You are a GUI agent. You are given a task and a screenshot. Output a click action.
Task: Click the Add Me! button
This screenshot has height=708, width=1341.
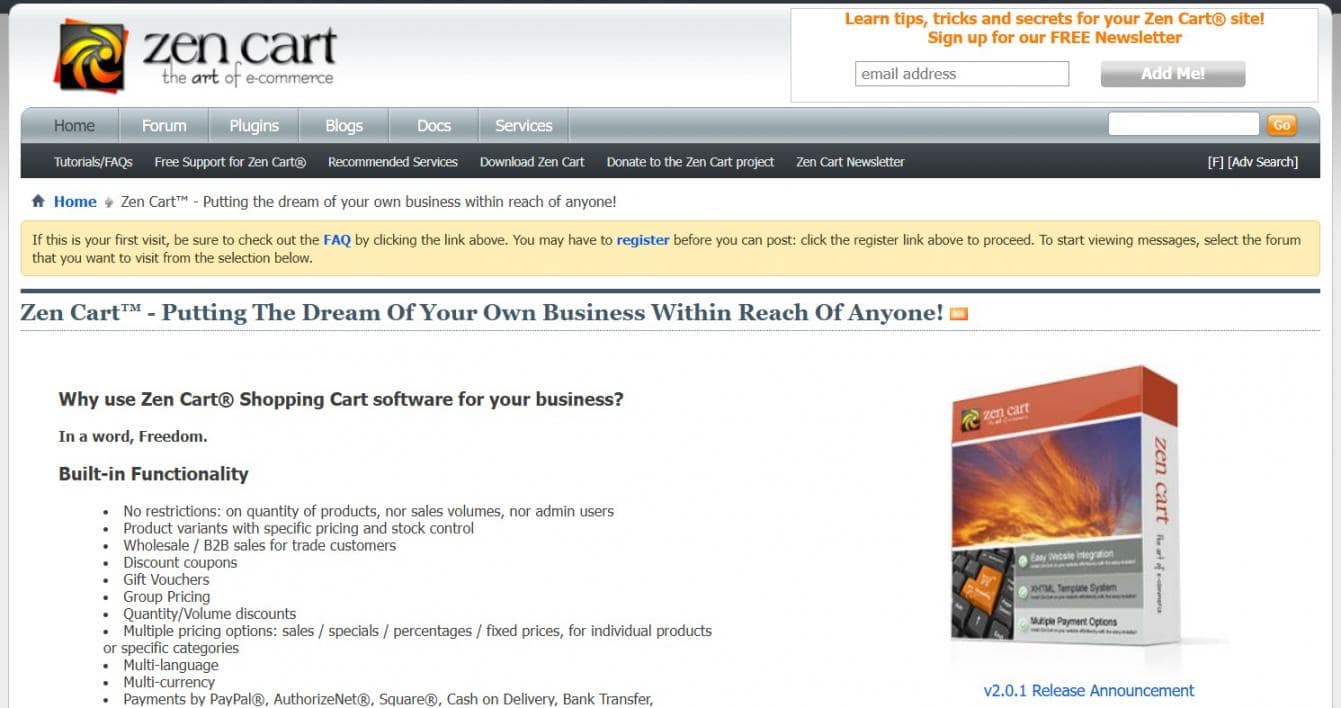pos(1173,74)
